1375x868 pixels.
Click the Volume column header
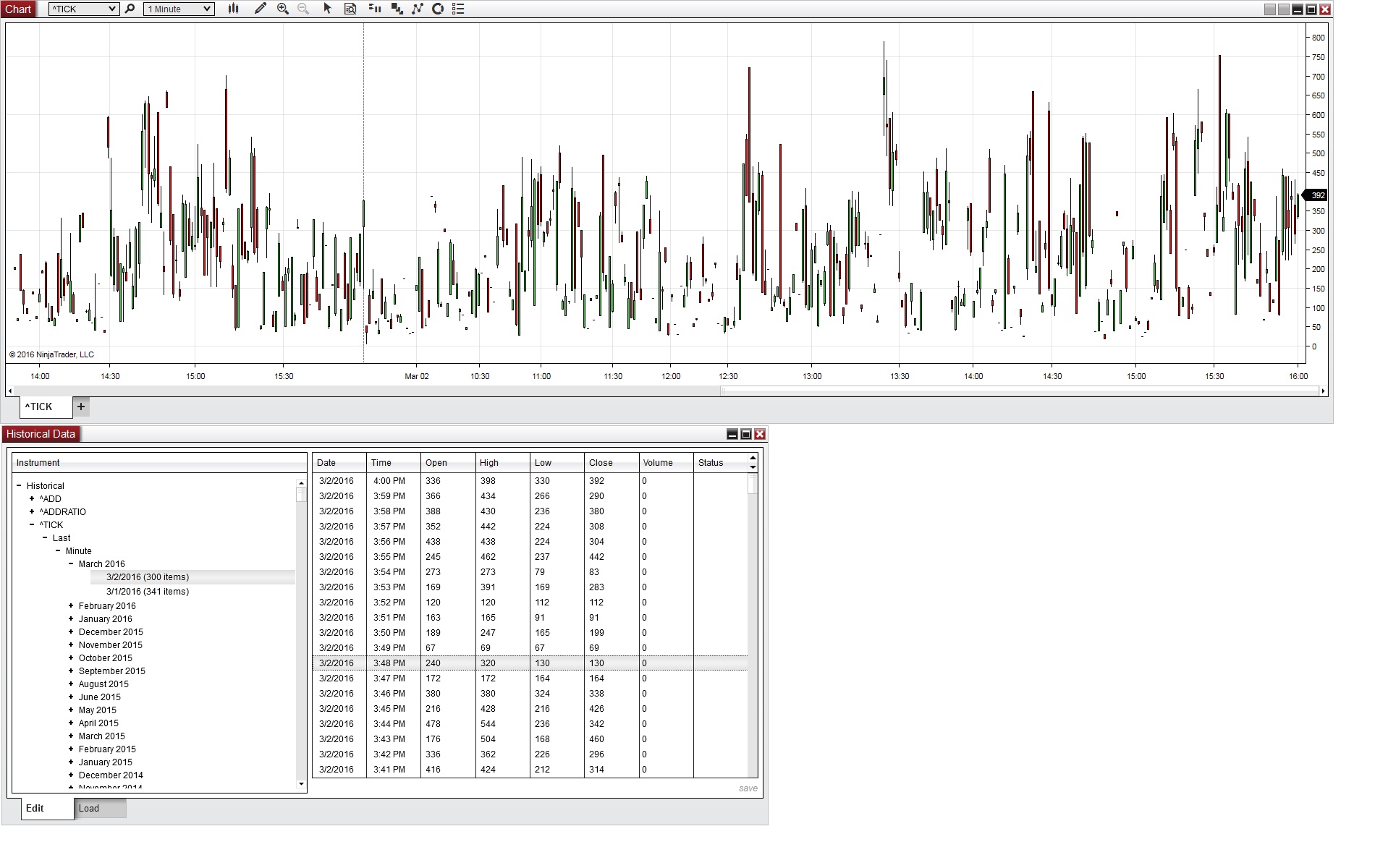tap(667, 463)
